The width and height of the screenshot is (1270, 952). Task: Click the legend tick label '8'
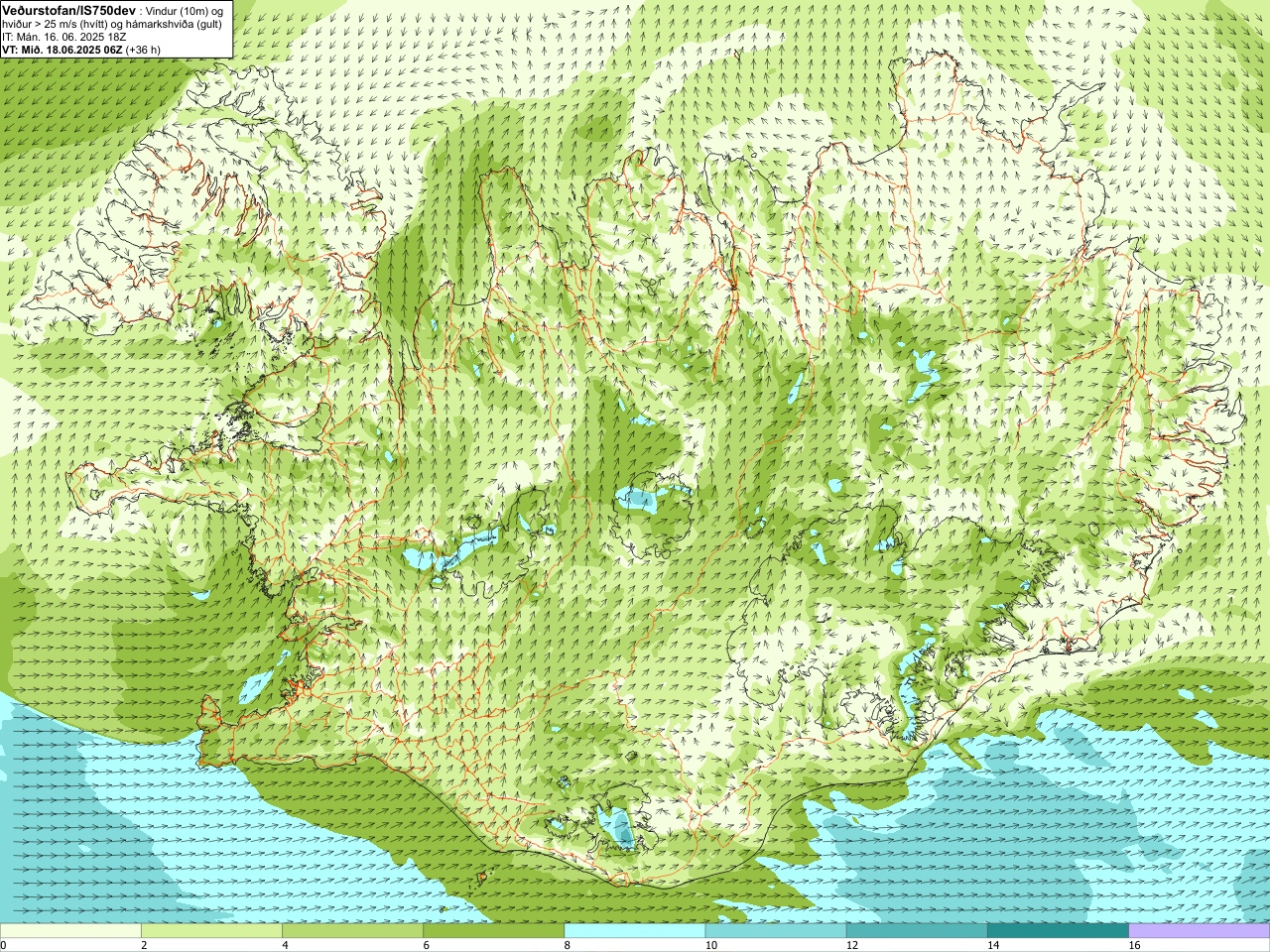coord(568,945)
